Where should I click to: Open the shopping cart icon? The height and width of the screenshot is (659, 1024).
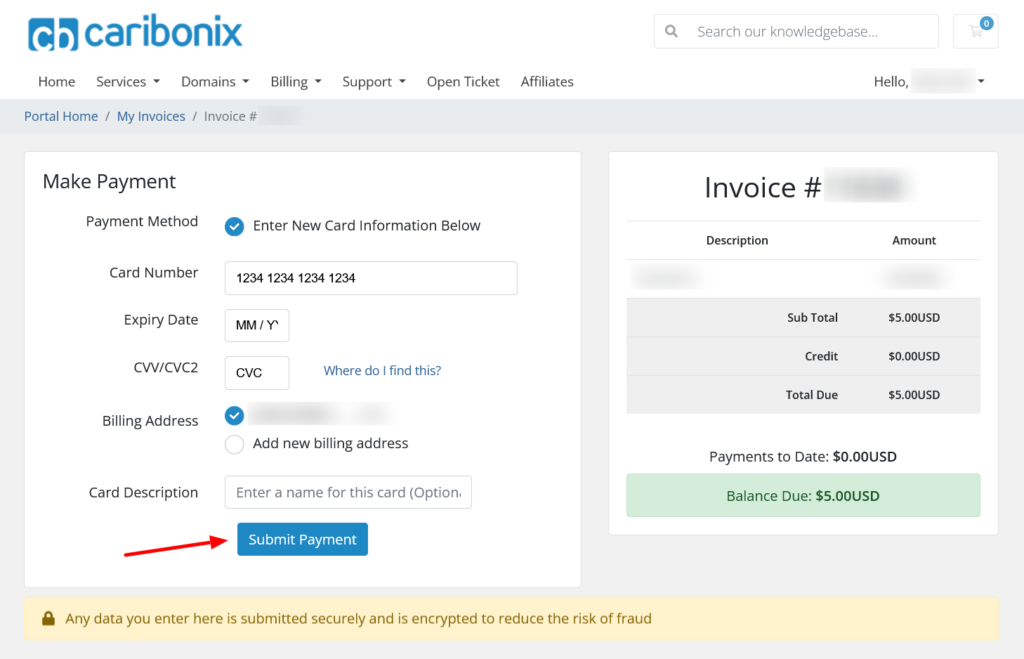pos(976,31)
